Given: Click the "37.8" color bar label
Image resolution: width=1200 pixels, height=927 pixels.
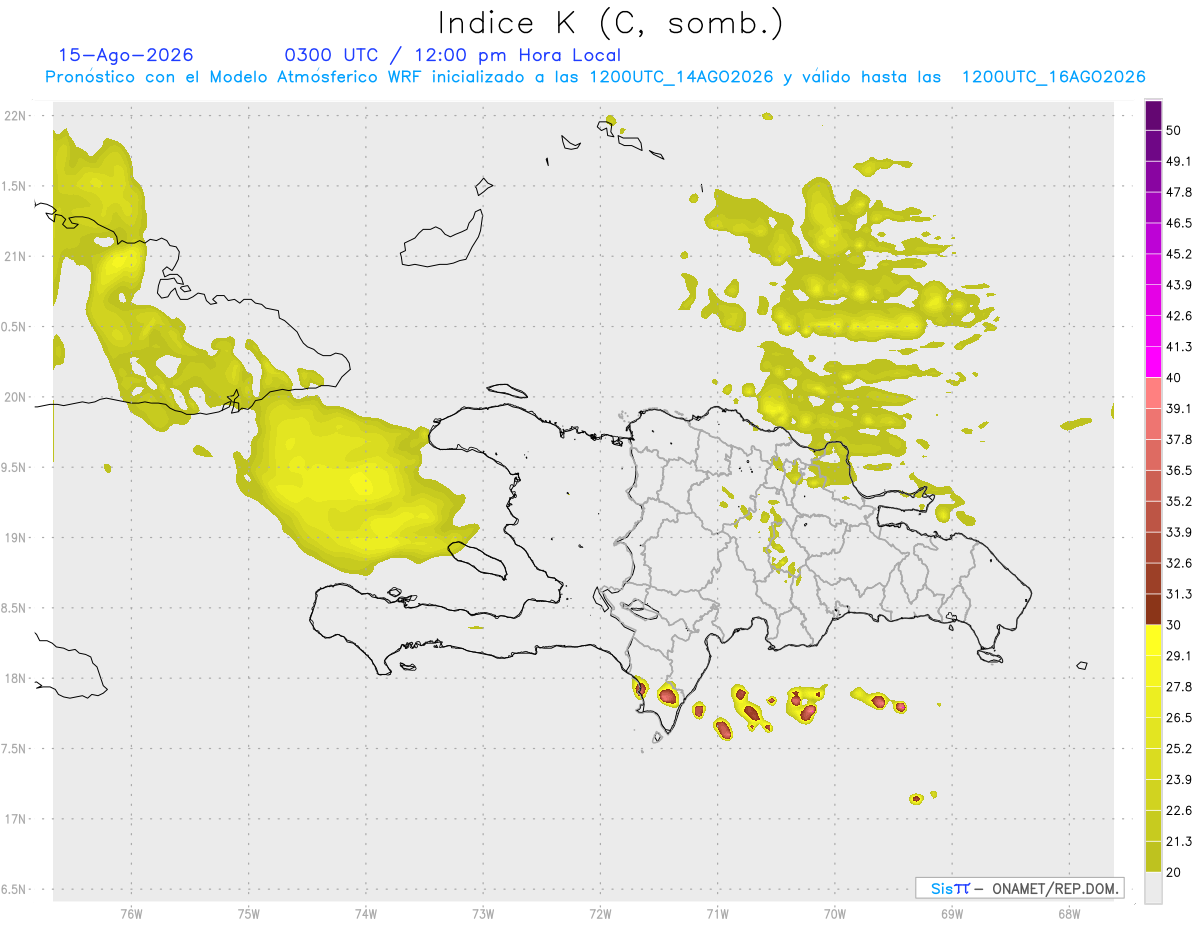Looking at the screenshot, I should click(1179, 439).
